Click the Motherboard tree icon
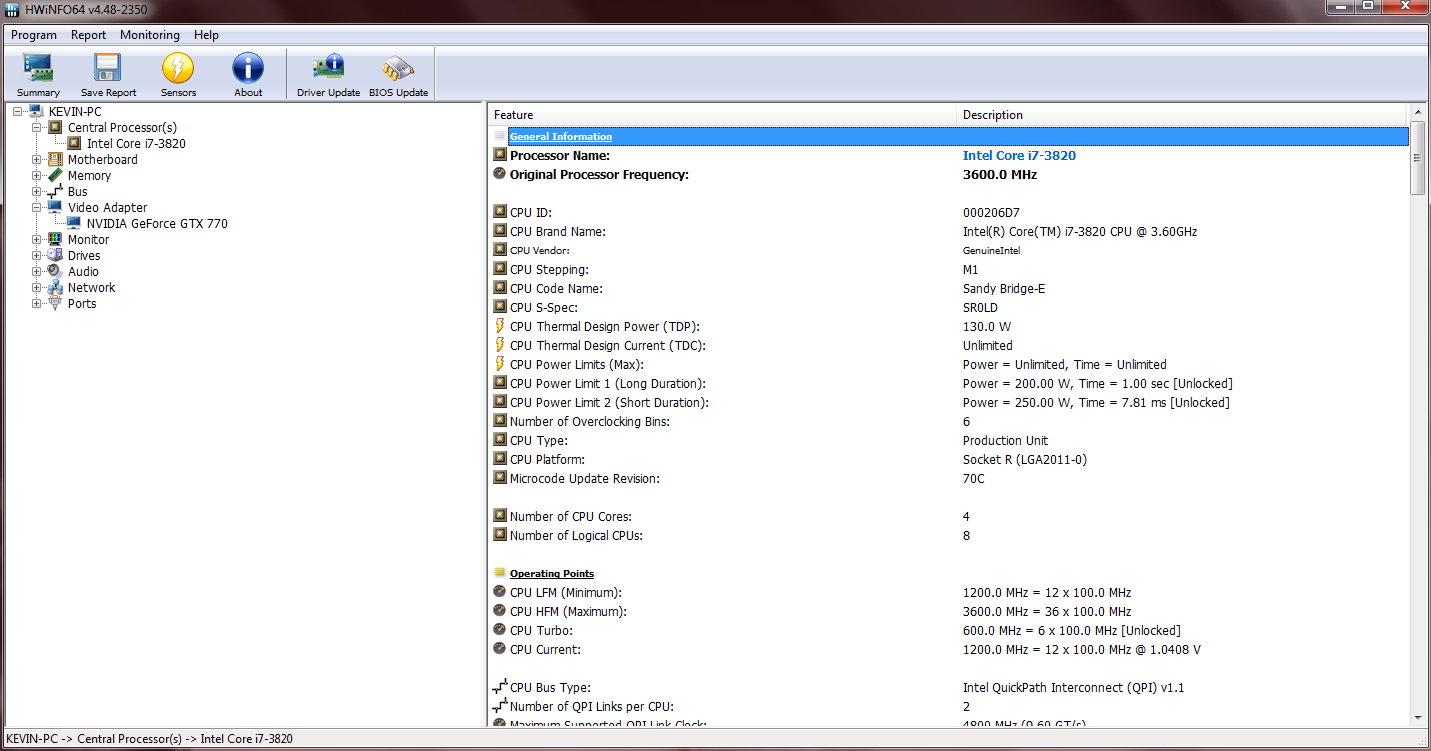Image resolution: width=1431 pixels, height=751 pixels. tap(55, 159)
